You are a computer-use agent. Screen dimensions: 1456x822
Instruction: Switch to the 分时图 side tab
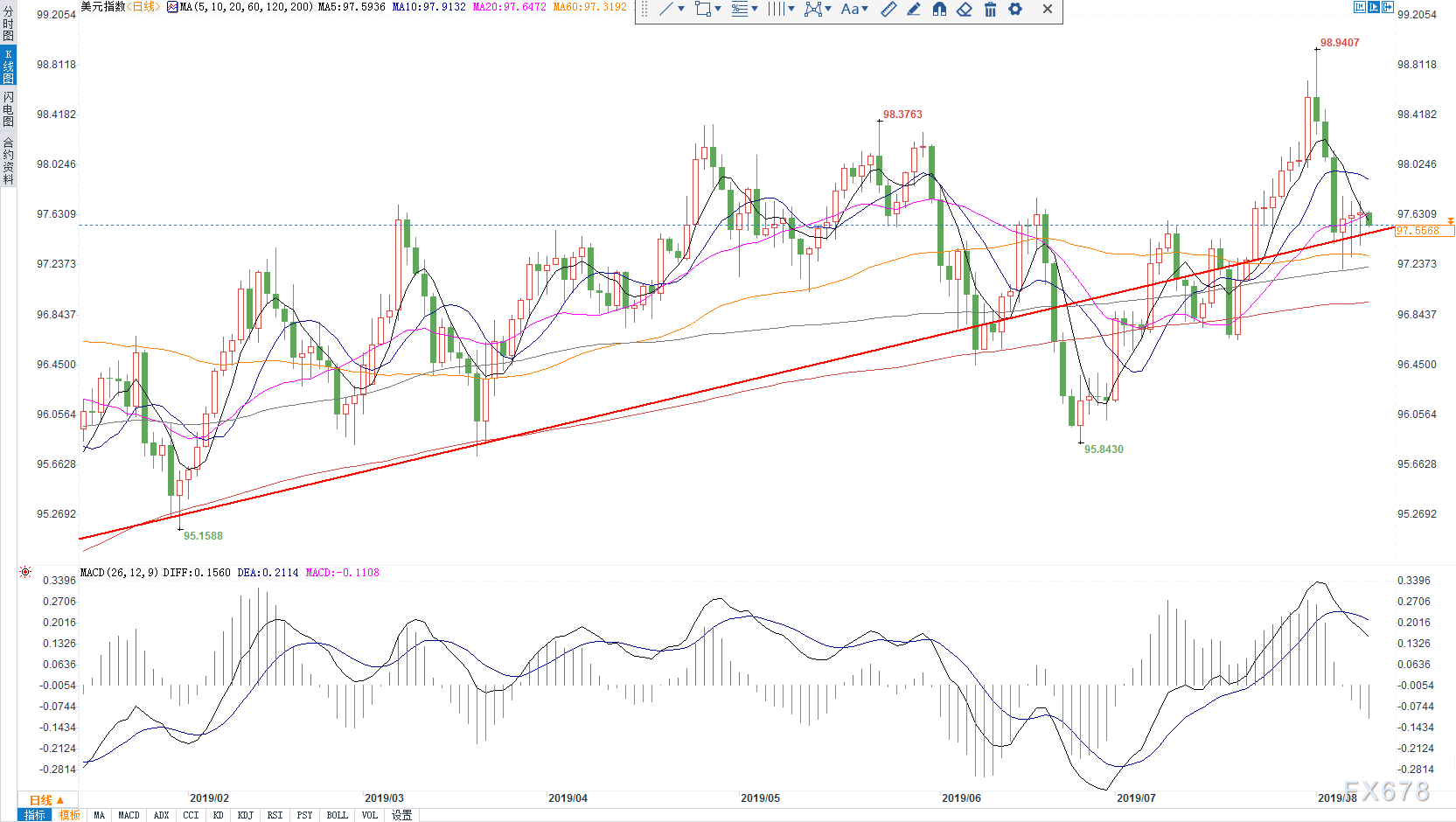pyautogui.click(x=8, y=24)
